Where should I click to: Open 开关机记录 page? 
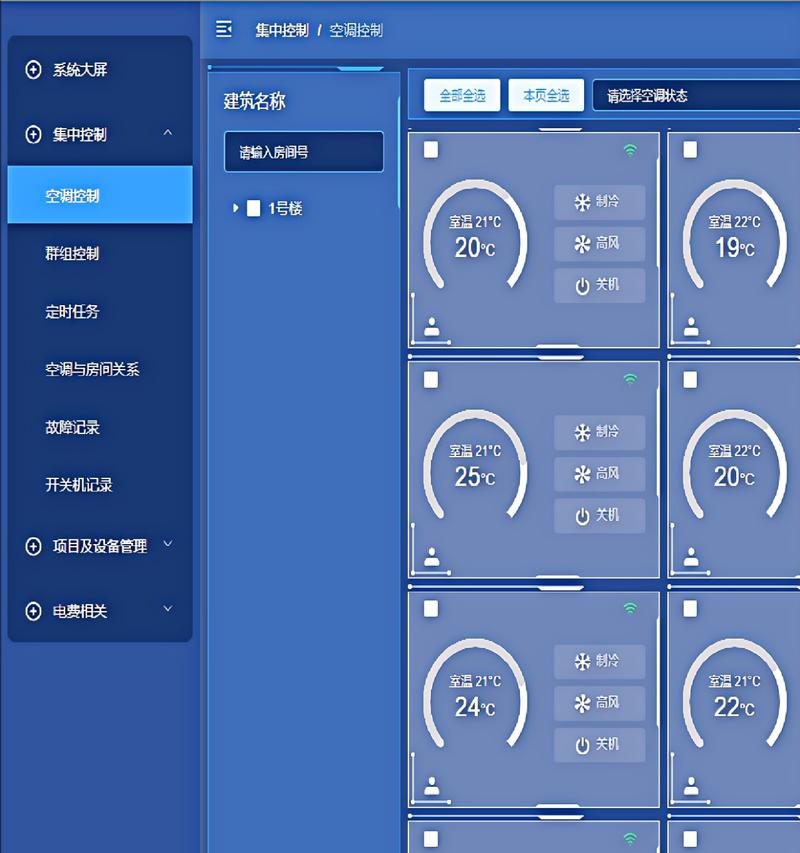click(100, 485)
